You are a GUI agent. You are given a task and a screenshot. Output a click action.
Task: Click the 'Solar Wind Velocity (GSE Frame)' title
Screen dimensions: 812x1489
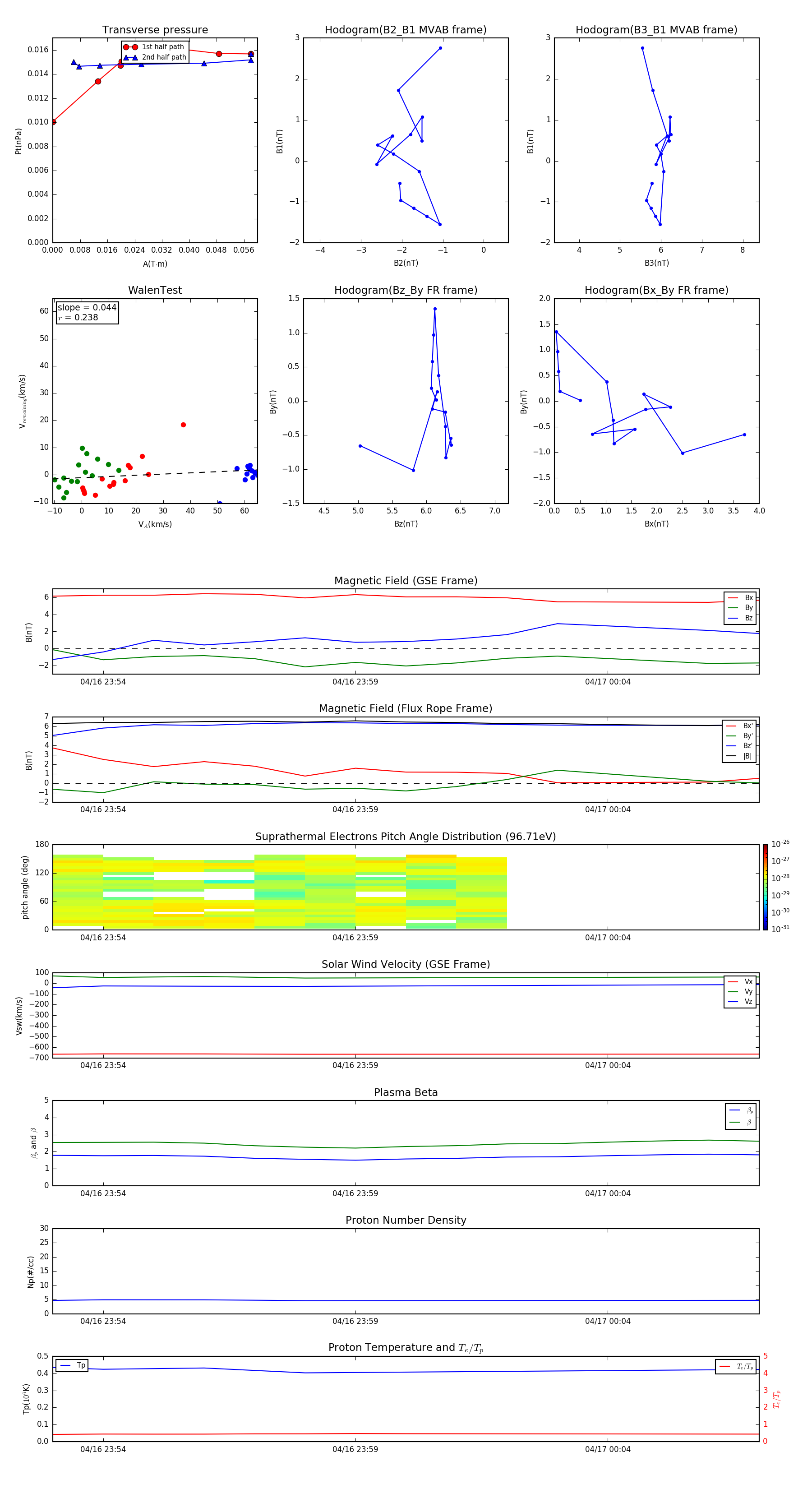click(406, 964)
